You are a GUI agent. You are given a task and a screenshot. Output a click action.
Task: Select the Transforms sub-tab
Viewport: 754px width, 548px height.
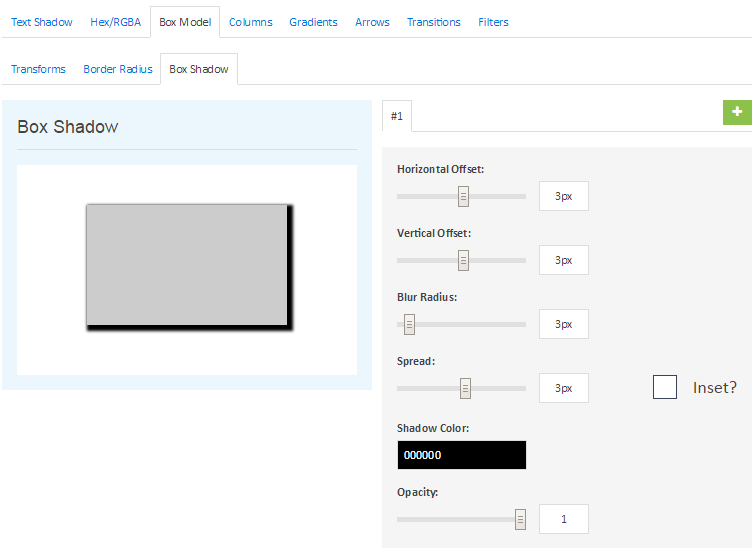click(38, 69)
